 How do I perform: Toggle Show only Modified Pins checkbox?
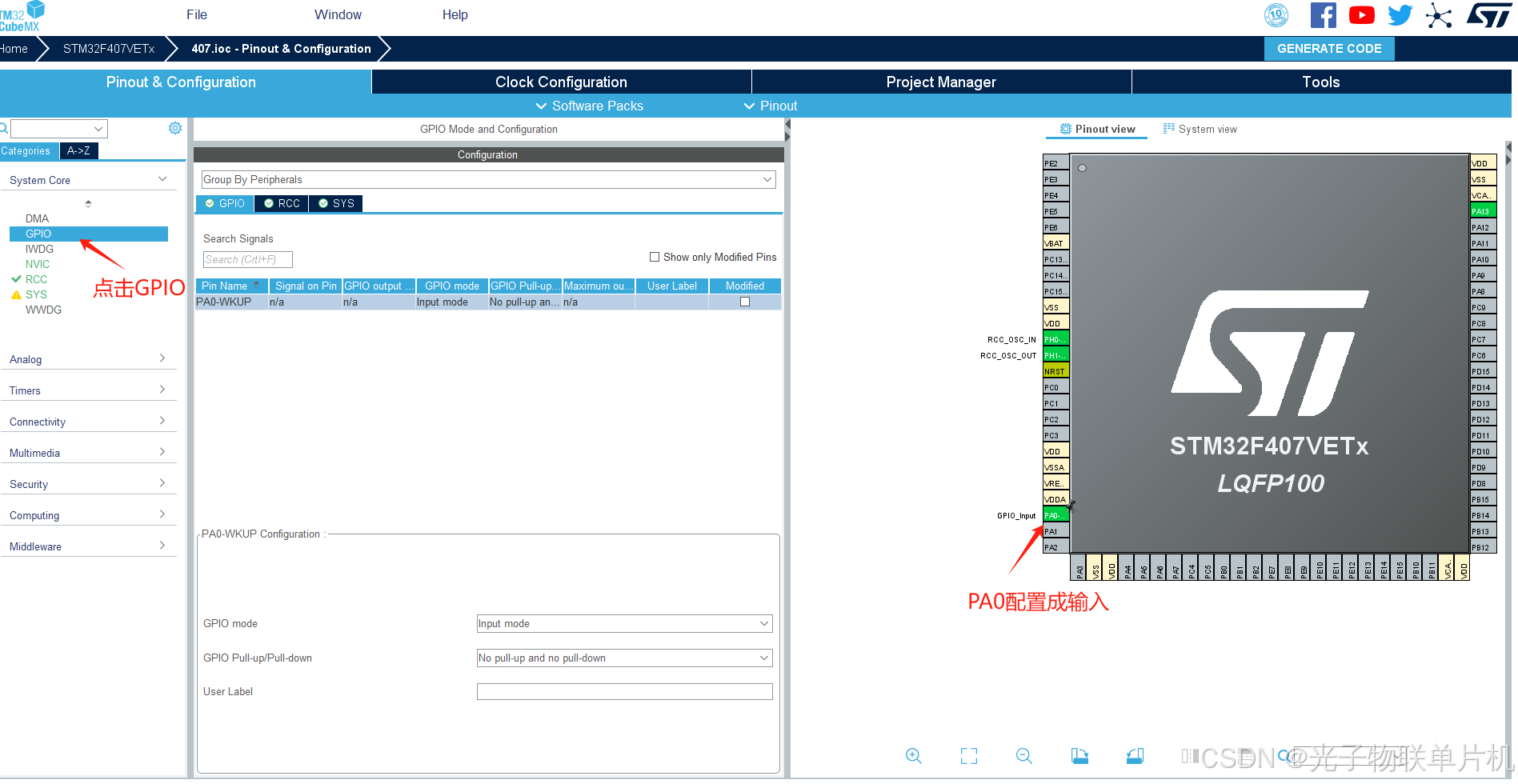click(655, 257)
